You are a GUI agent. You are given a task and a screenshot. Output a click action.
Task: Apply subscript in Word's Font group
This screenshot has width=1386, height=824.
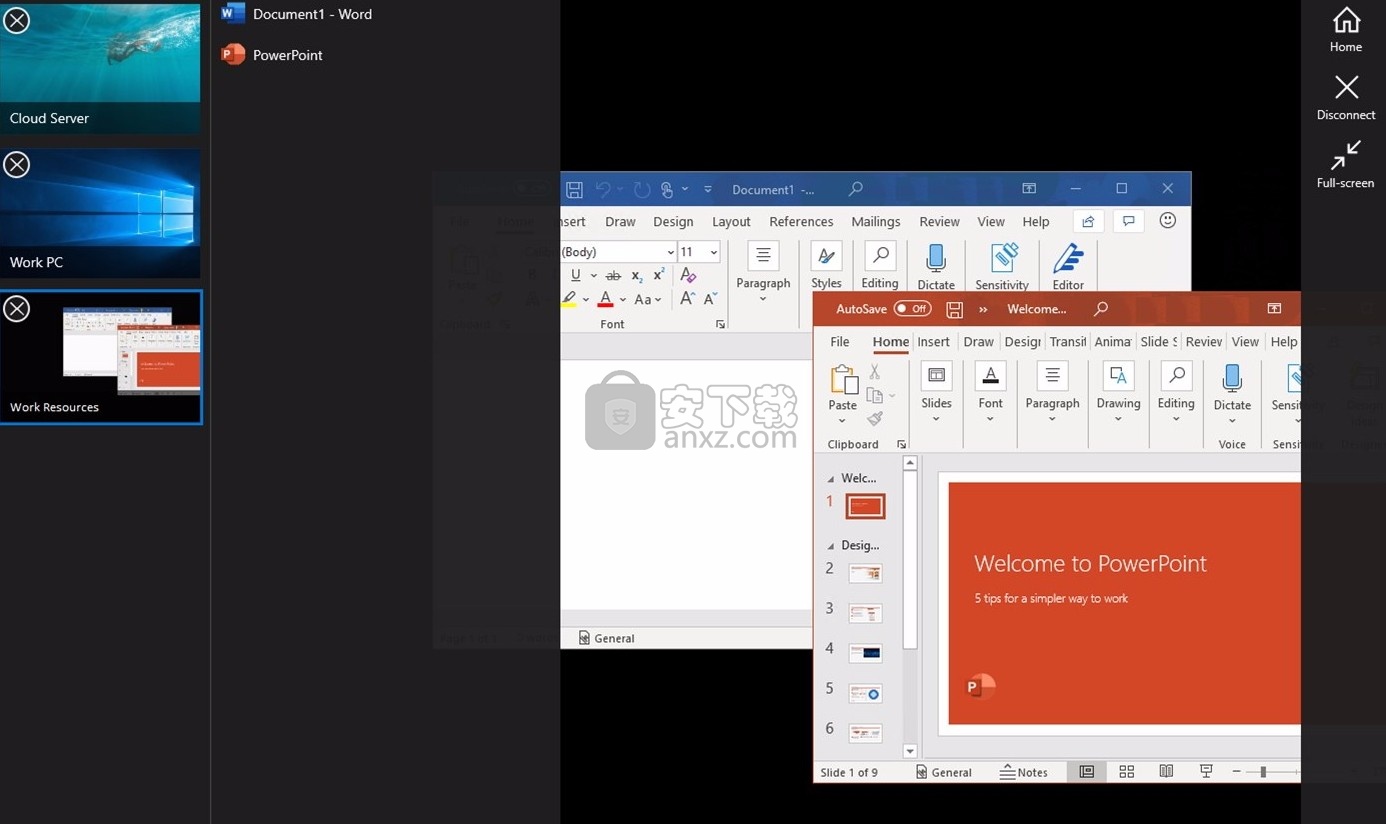pos(637,276)
